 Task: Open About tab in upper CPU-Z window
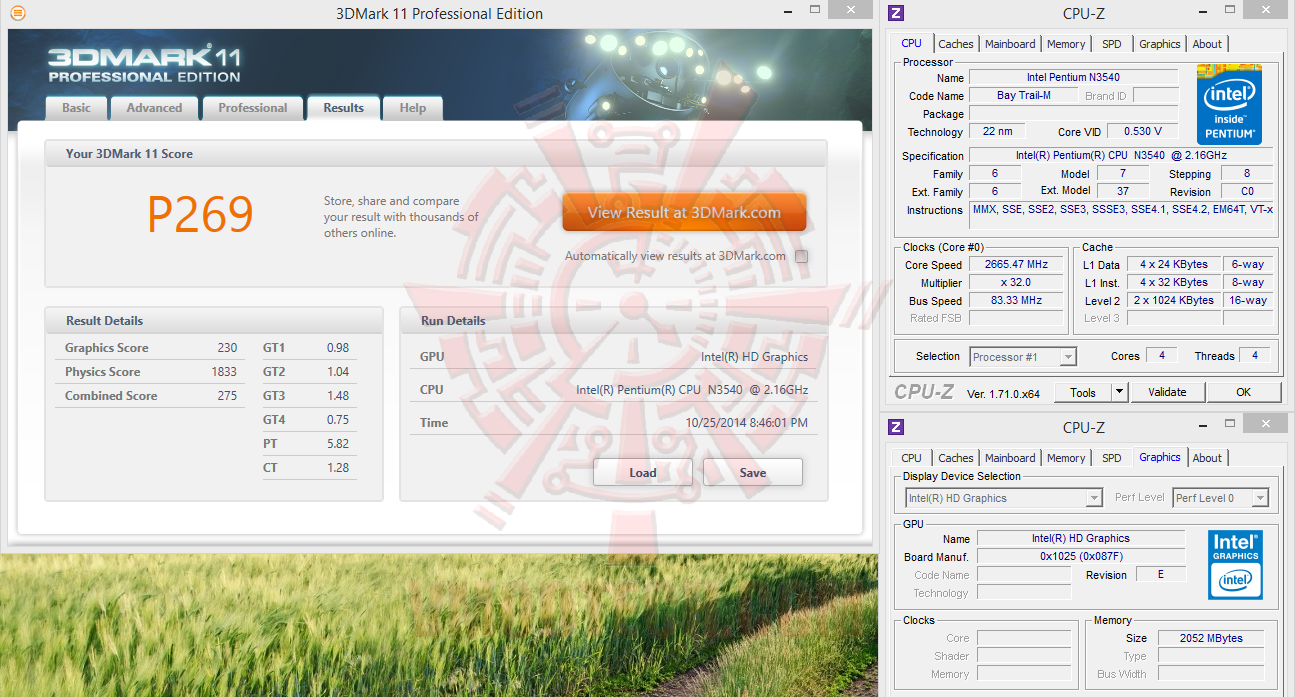[1207, 44]
